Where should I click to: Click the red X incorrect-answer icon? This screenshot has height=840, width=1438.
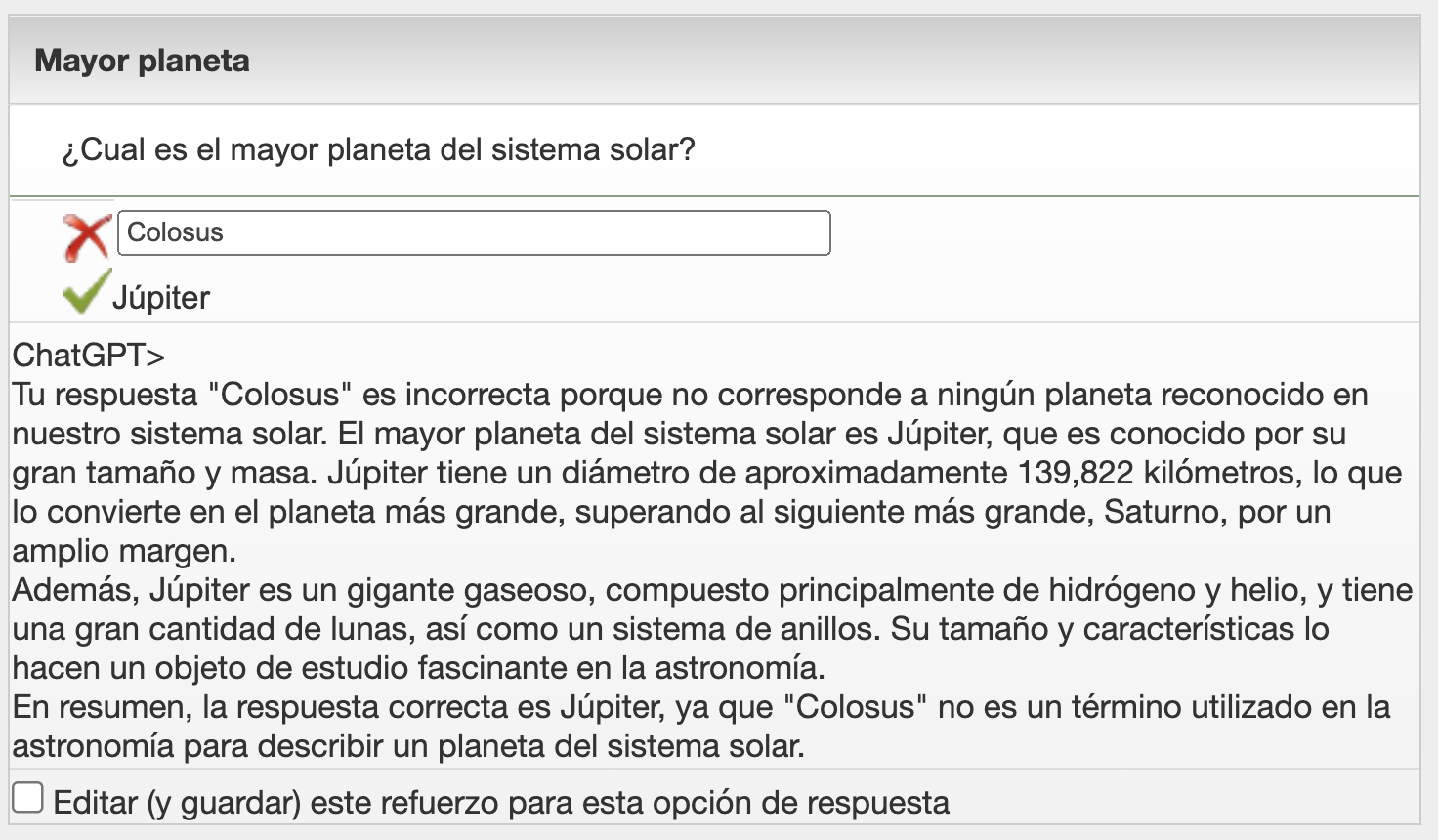87,237
